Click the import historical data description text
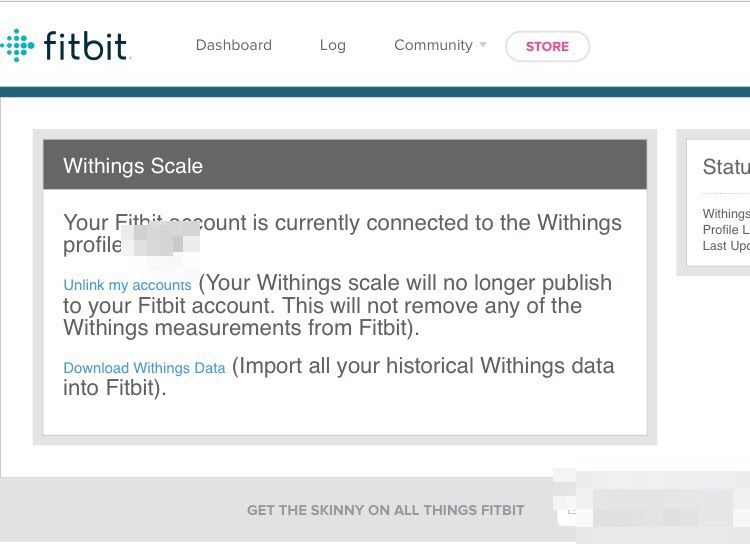The image size is (750, 544). click(420, 367)
